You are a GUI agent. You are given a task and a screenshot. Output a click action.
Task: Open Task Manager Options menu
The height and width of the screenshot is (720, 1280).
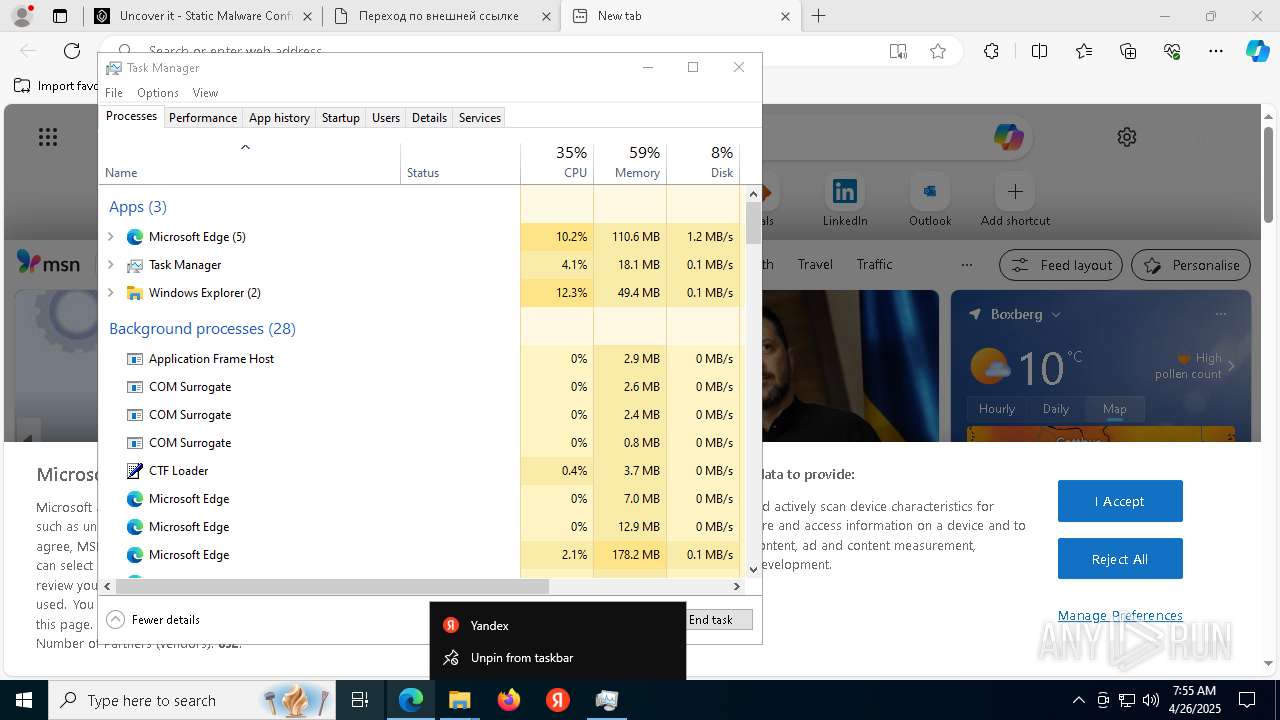[158, 92]
